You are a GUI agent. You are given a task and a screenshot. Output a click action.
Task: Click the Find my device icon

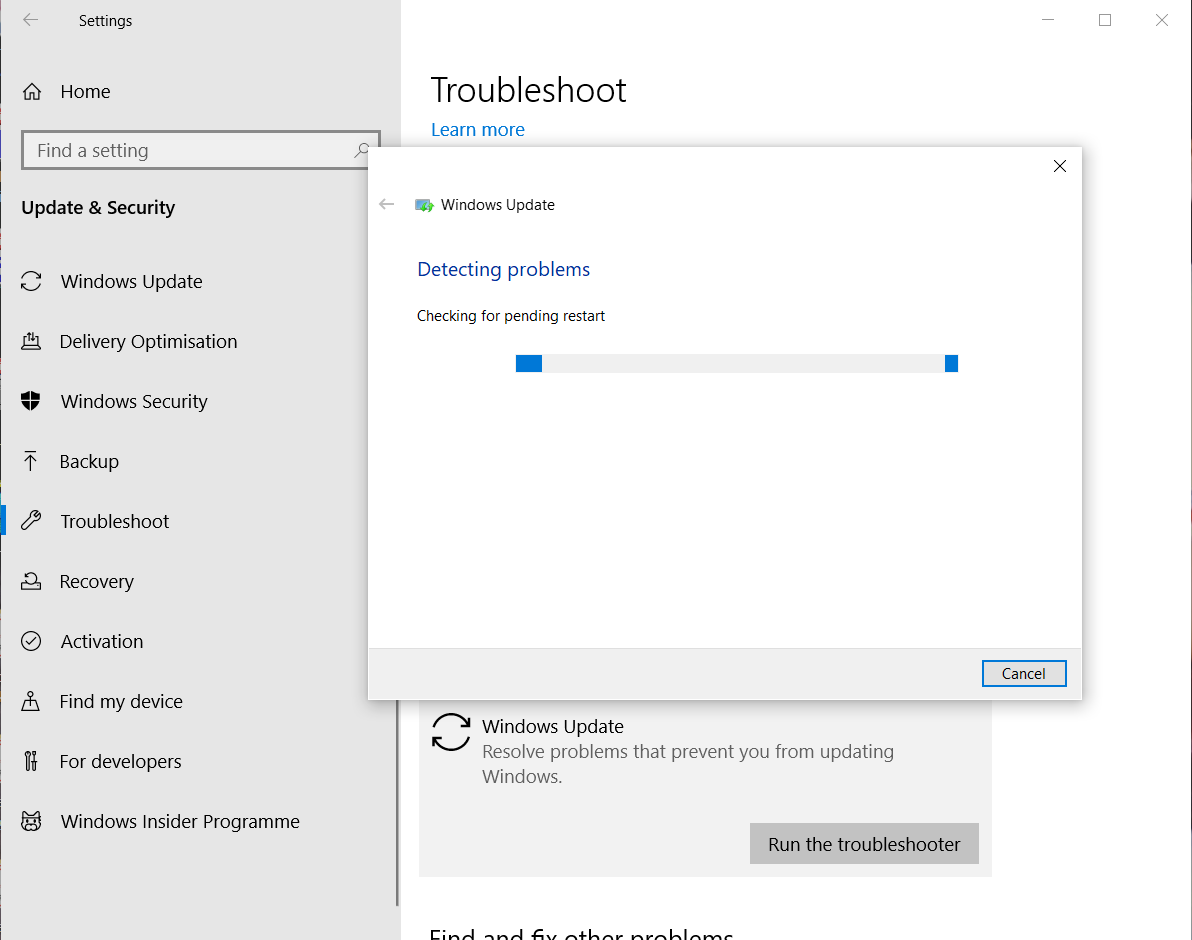30,701
